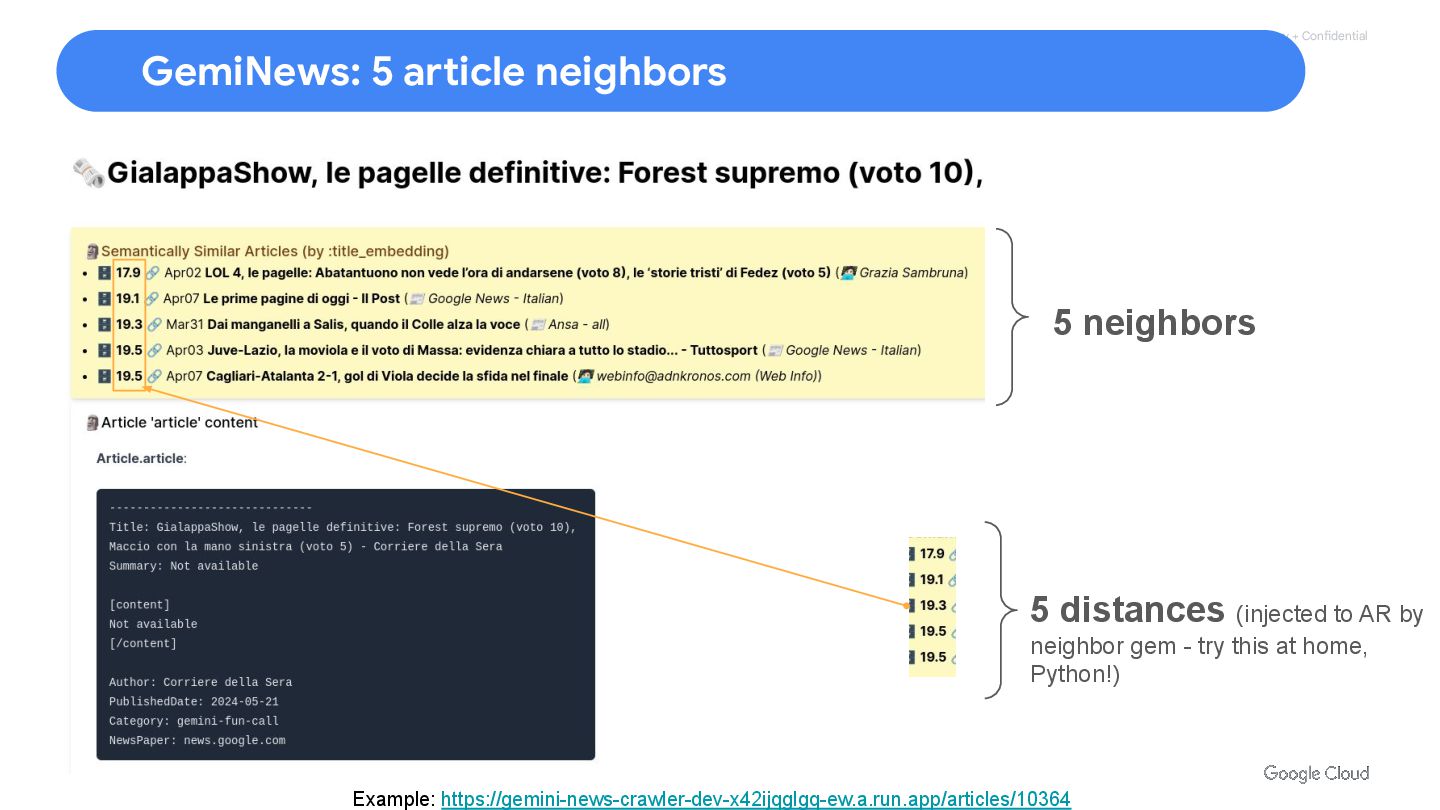Click the author avatar icon before webinfo@adnkronos.com
This screenshot has width=1440, height=810.
(585, 376)
